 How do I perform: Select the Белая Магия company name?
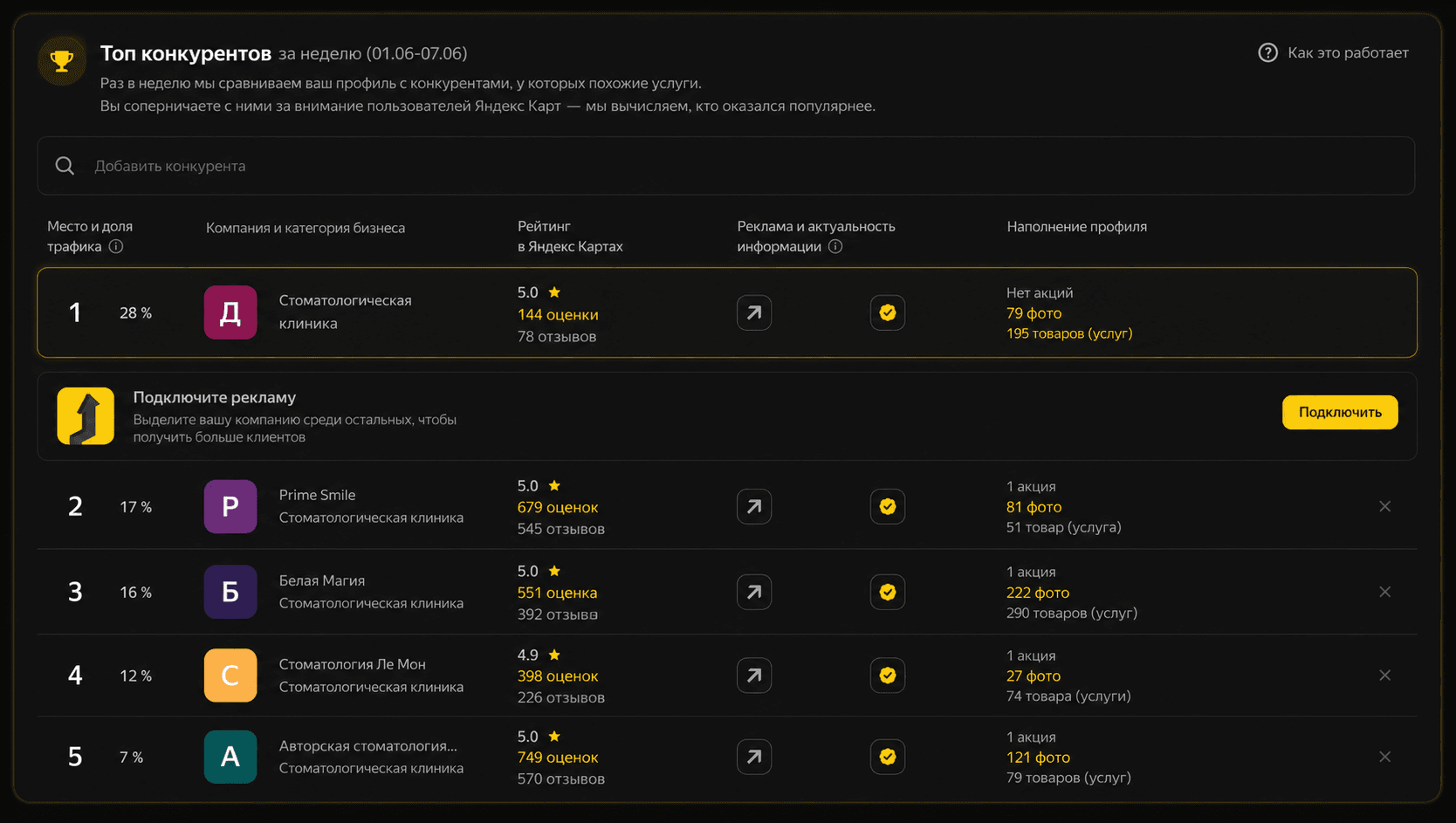[322, 580]
